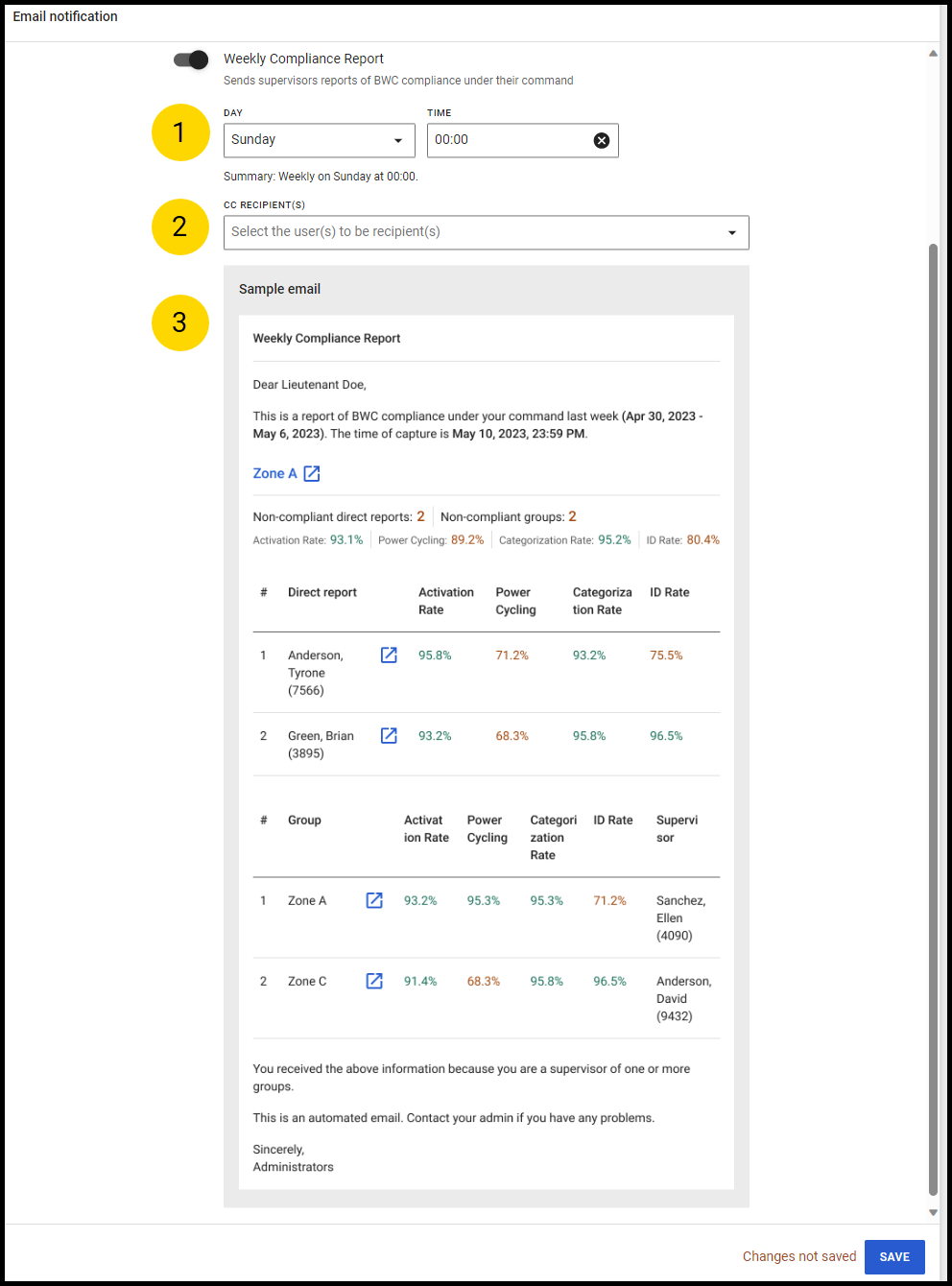The height and width of the screenshot is (1286, 952).
Task: Click the Weekly Compliance Report email heading
Action: (326, 338)
